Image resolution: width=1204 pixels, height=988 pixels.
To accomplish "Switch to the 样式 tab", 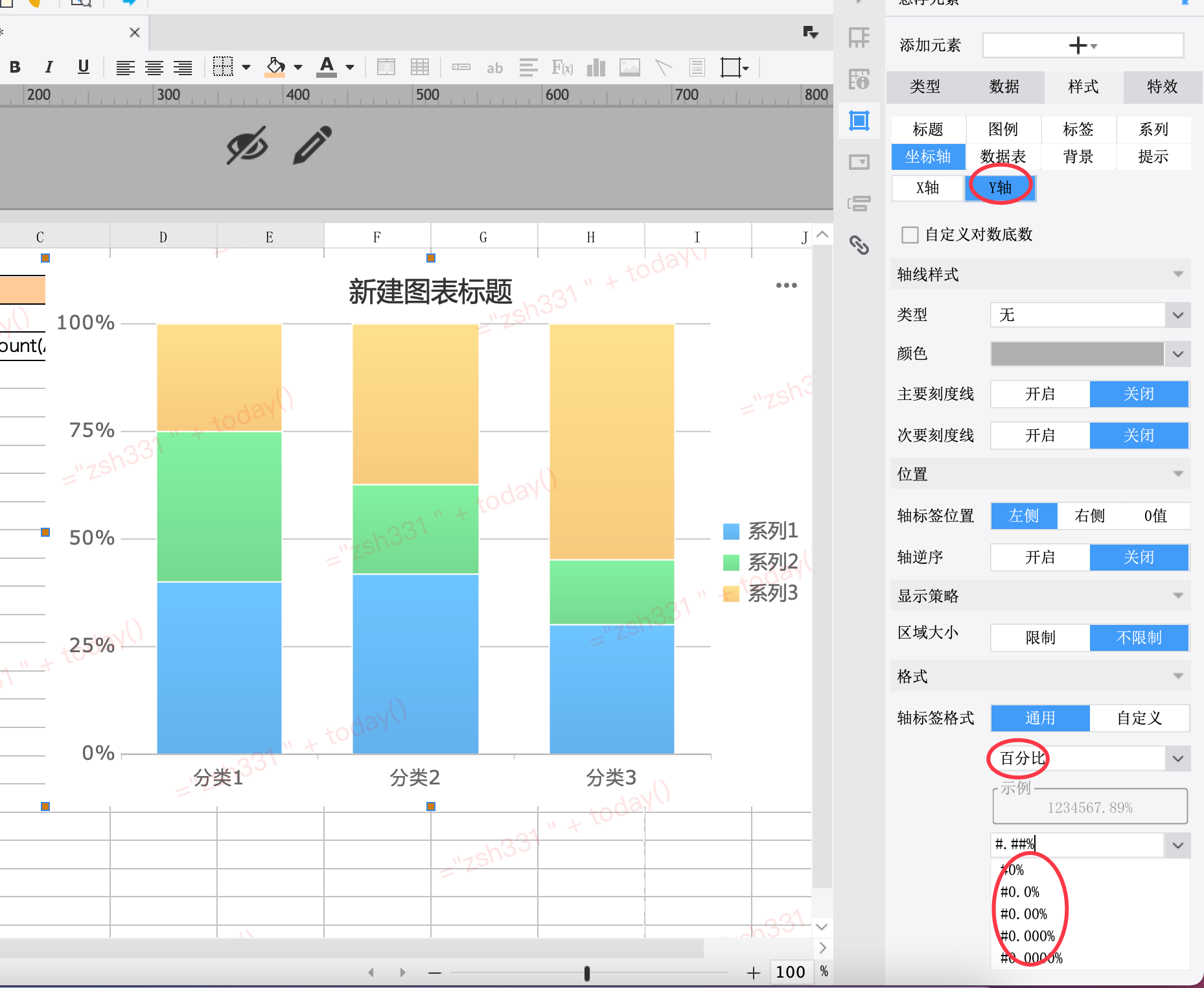I will click(x=1083, y=87).
